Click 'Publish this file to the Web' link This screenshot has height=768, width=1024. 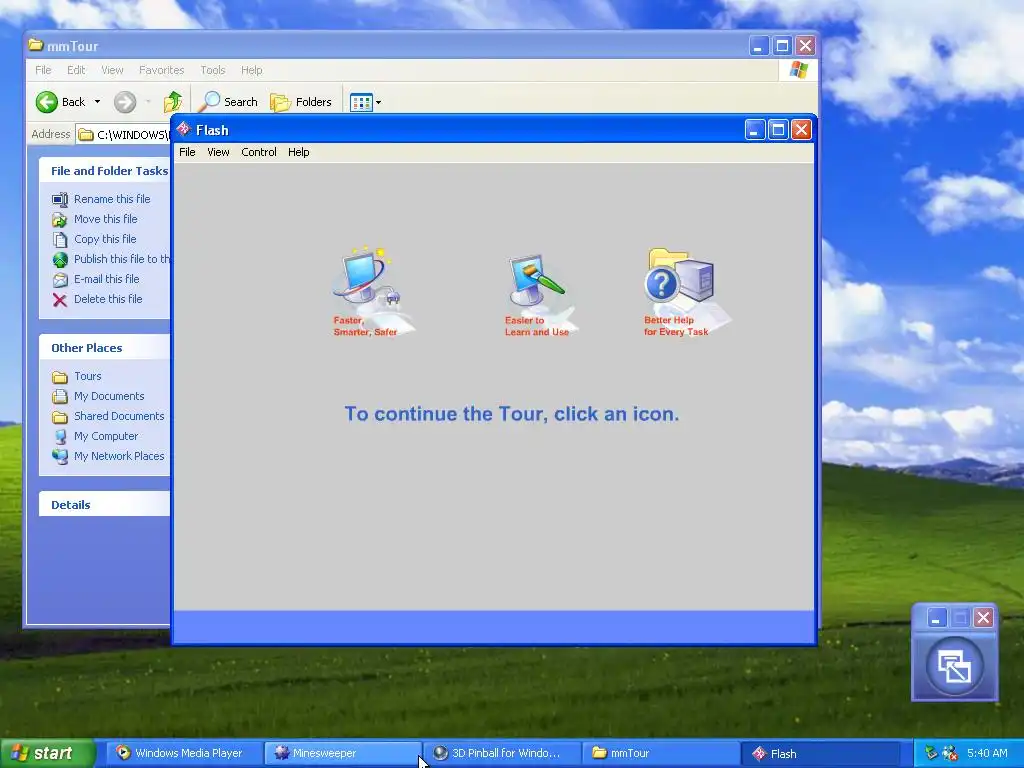pos(121,259)
